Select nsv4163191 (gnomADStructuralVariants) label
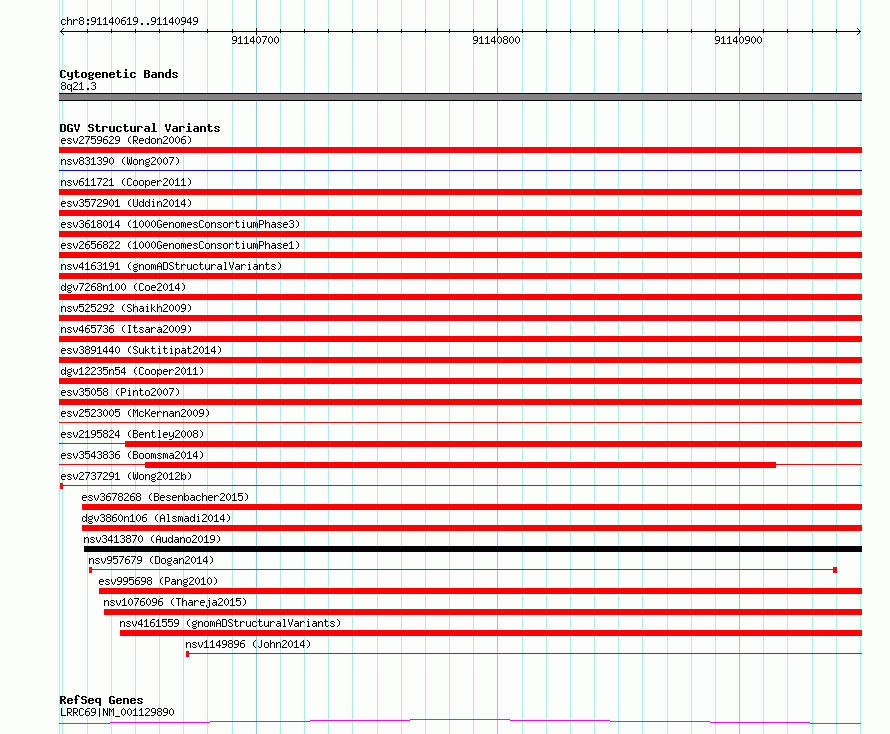Image resolution: width=890 pixels, height=734 pixels. [x=171, y=266]
